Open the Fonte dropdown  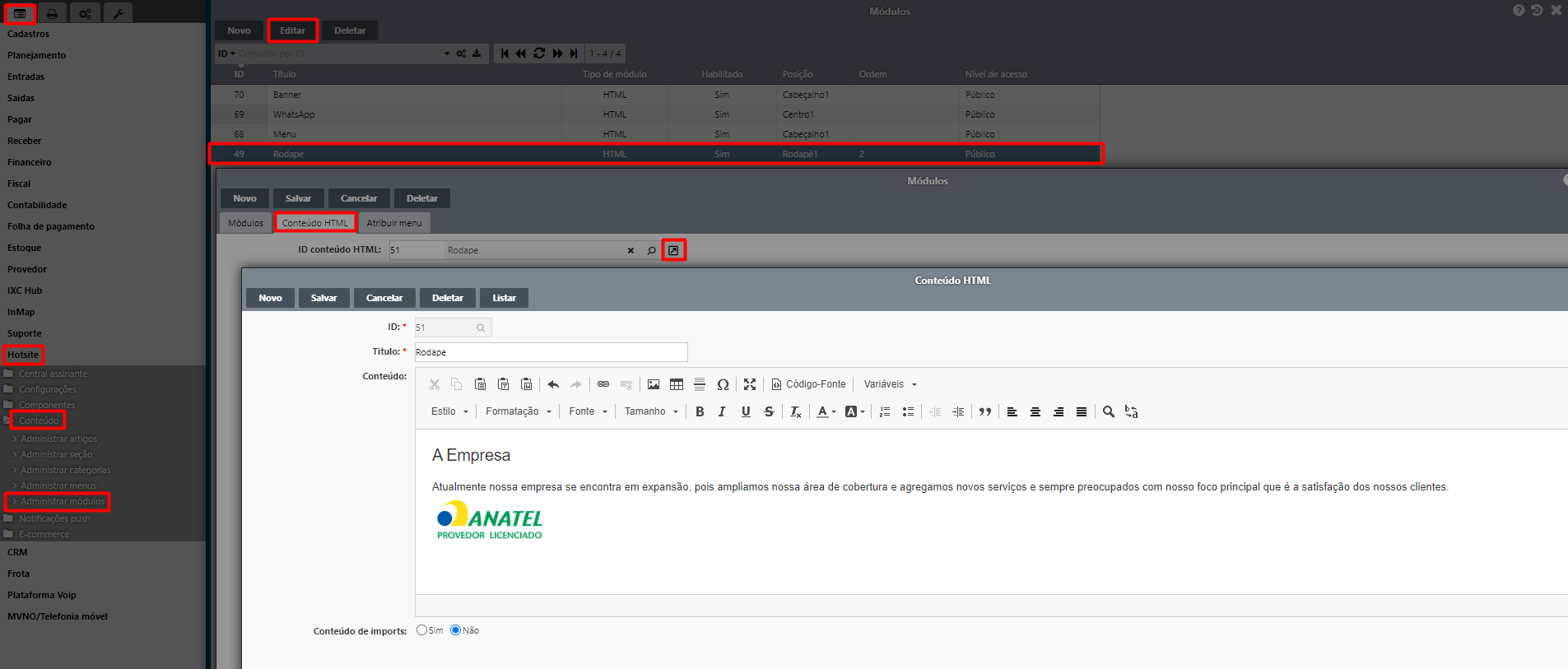(589, 411)
